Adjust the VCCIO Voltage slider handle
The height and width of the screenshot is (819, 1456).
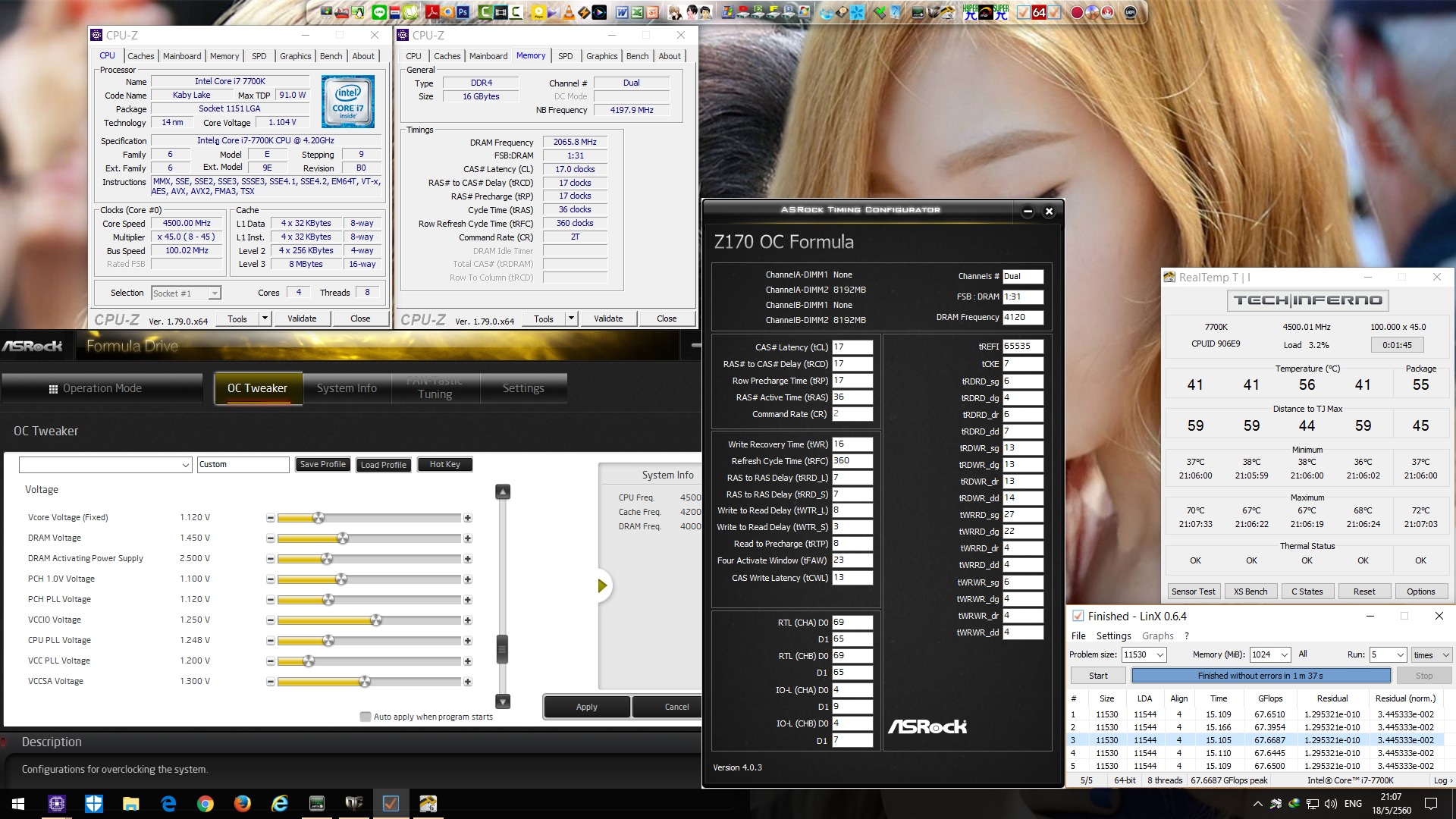pyautogui.click(x=375, y=620)
